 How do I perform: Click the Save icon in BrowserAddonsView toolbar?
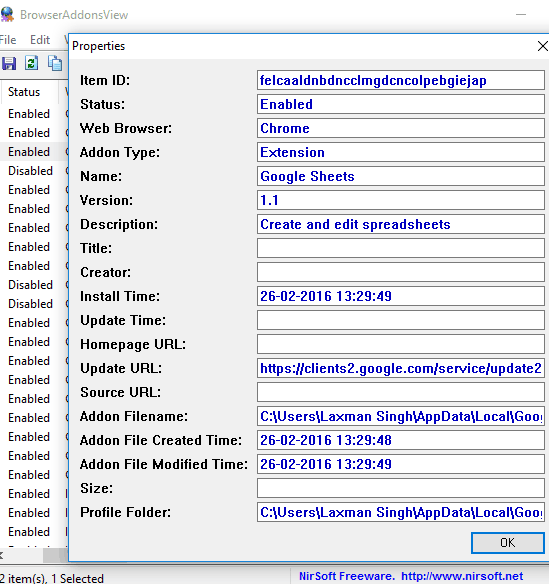click(9, 63)
